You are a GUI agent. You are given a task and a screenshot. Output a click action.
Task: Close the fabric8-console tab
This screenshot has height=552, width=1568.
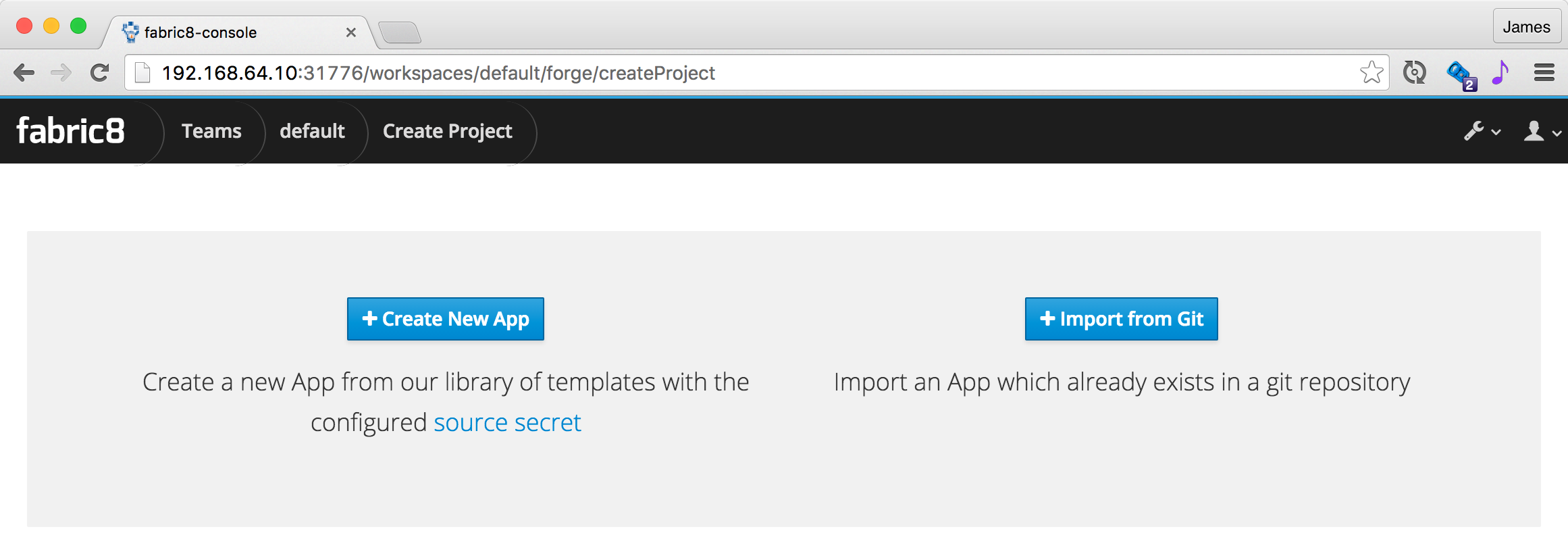(350, 32)
